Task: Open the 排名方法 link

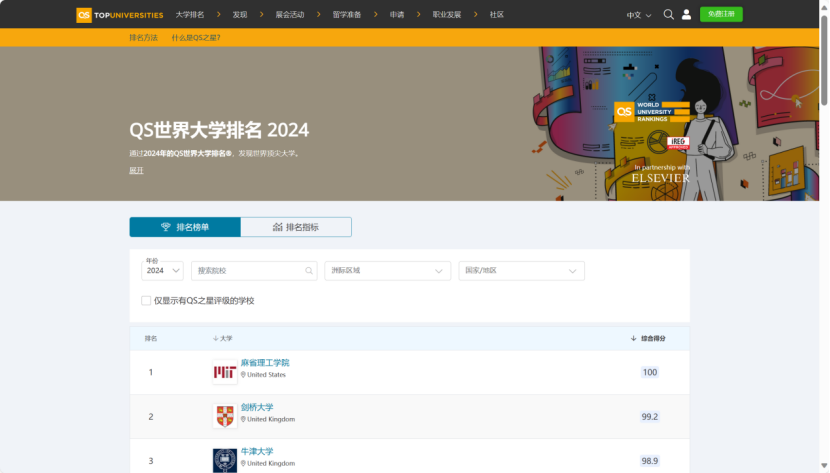Action: tap(143, 38)
